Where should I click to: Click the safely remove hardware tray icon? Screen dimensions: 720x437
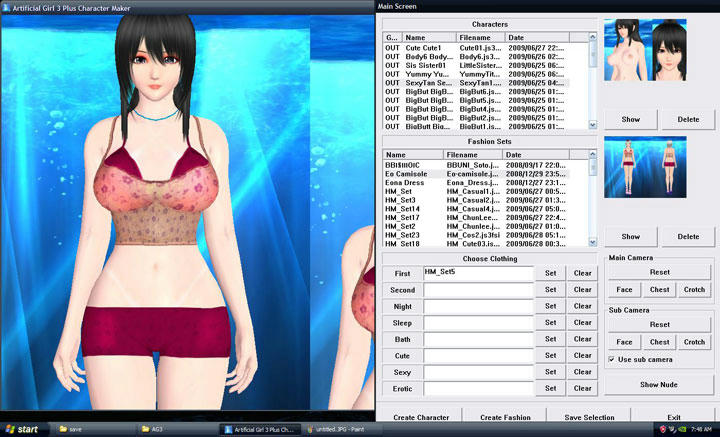coord(673,430)
